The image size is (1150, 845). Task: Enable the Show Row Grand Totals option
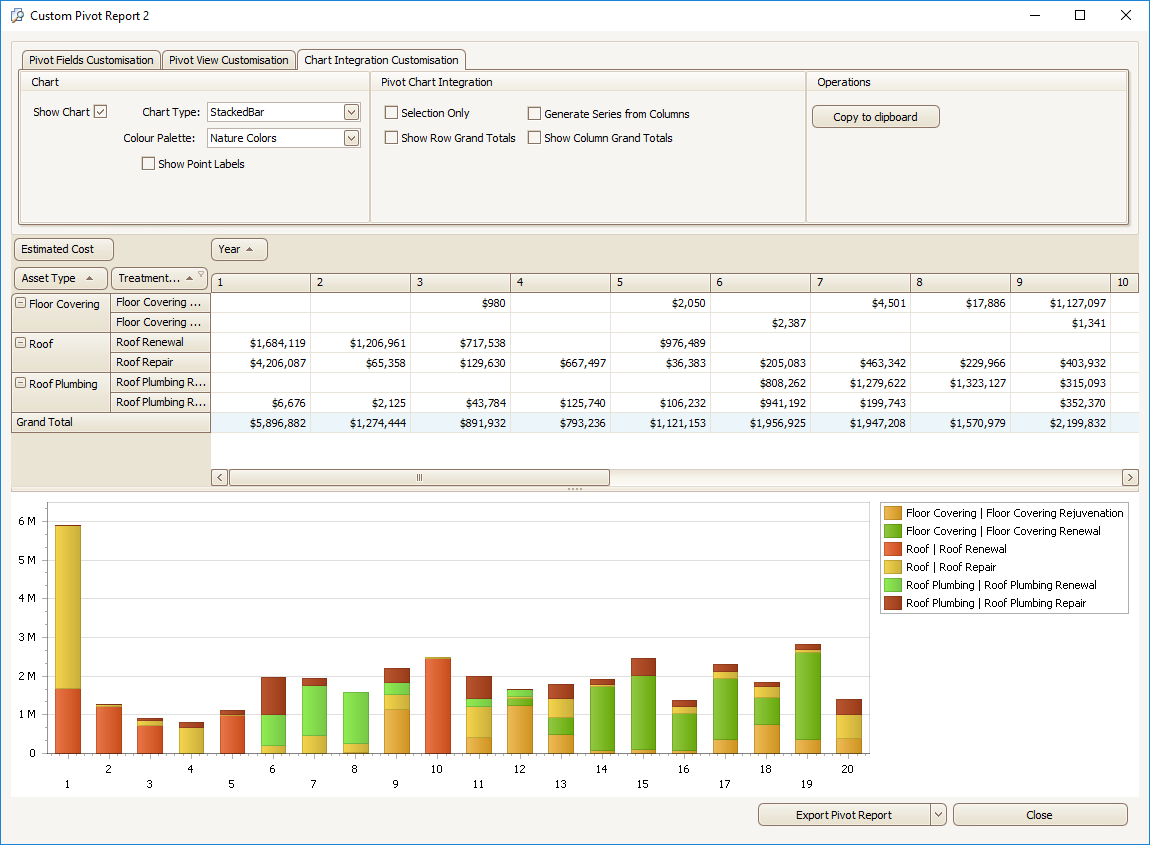point(391,138)
